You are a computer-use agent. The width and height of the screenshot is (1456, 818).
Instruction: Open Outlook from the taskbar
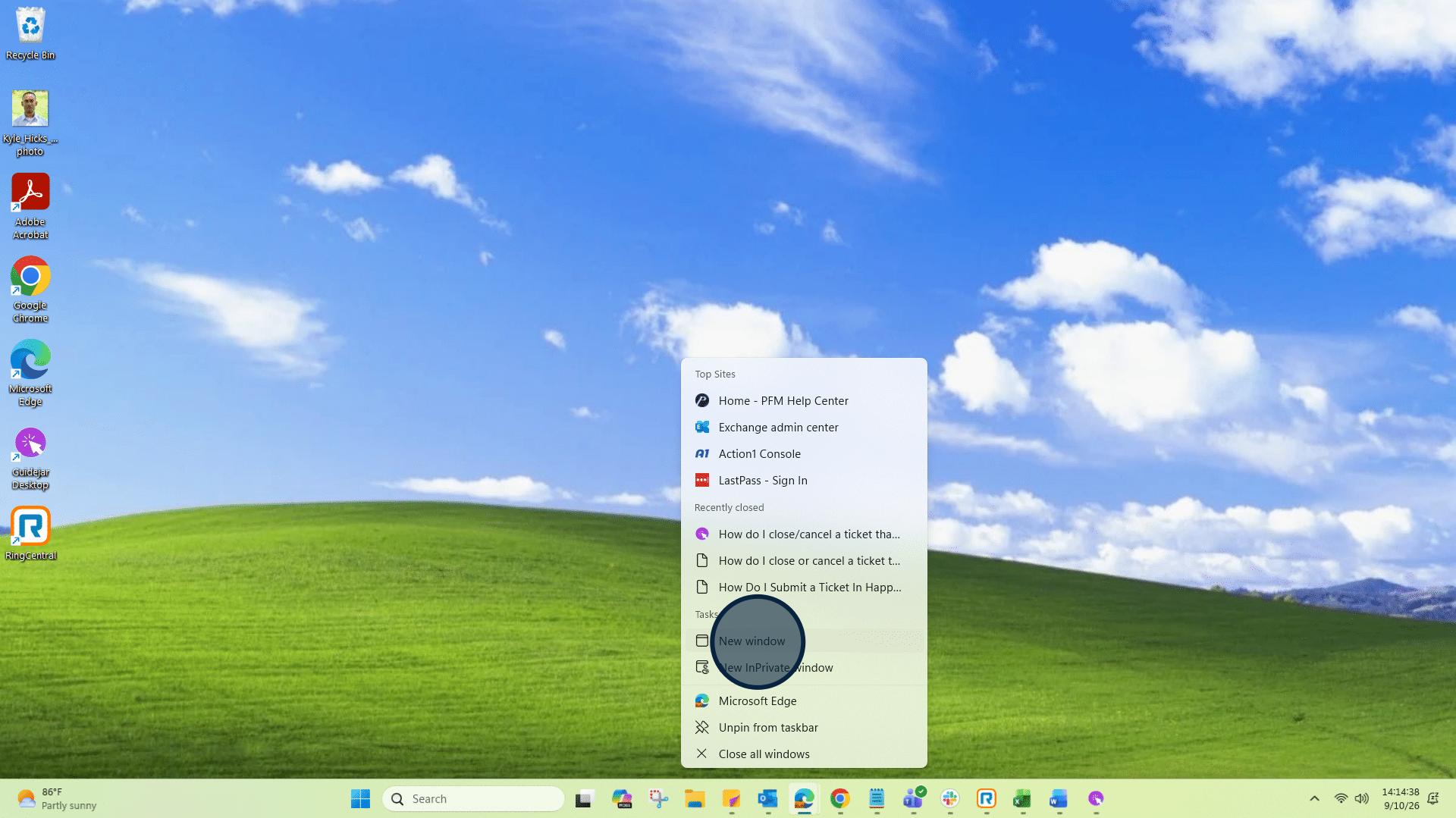click(x=767, y=798)
